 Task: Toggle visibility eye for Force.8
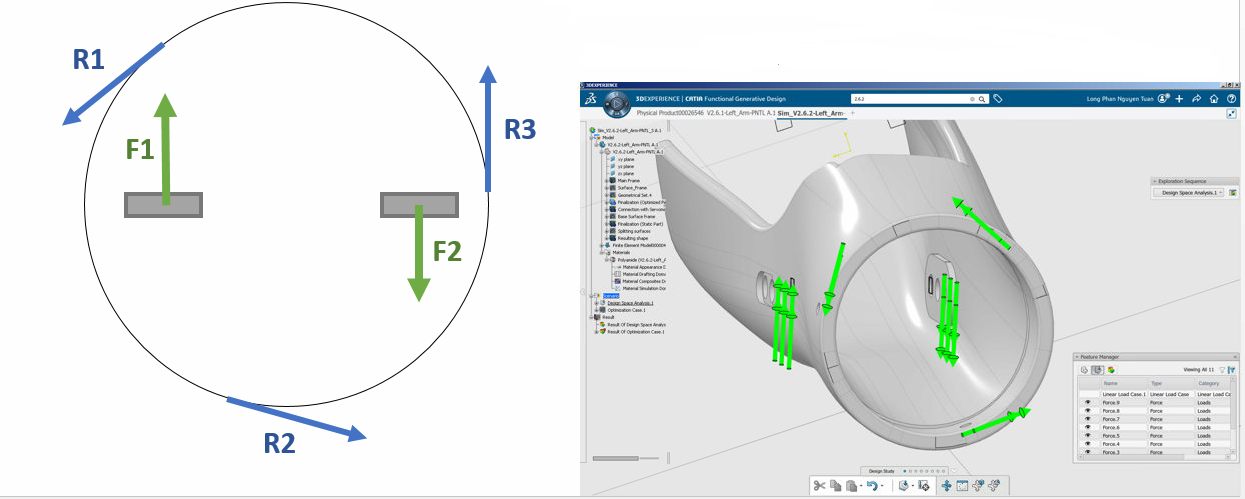pos(1088,411)
